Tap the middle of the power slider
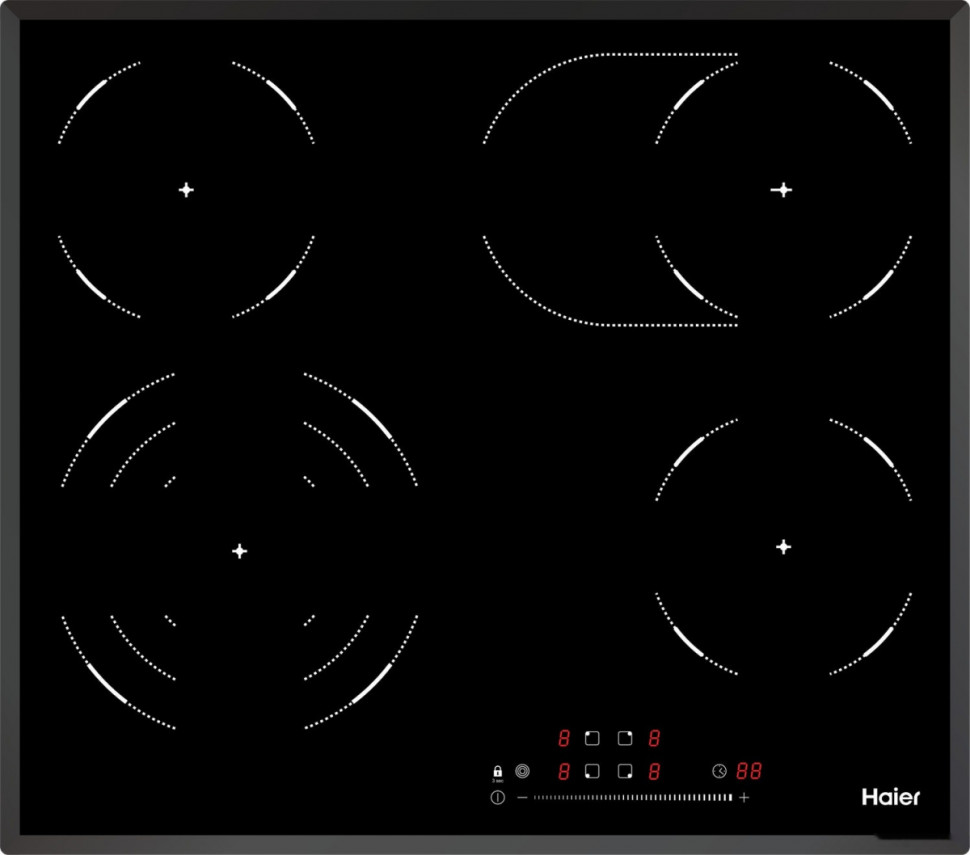 point(632,797)
